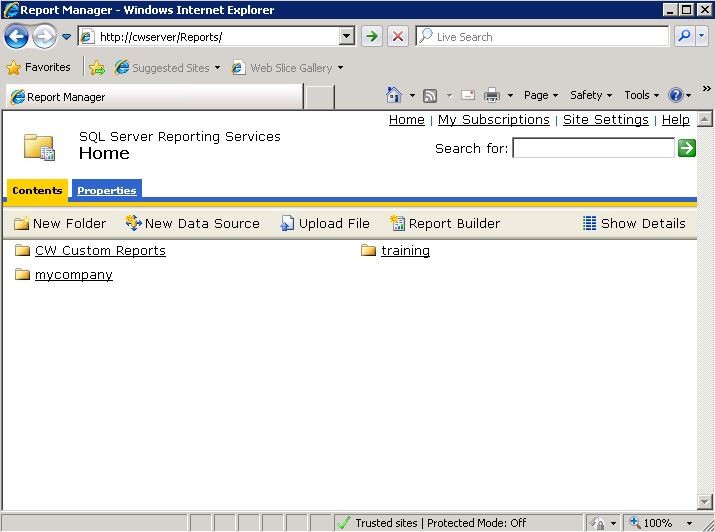The width and height of the screenshot is (715, 532).
Task: Click the blue Help question mark icon
Action: point(675,95)
